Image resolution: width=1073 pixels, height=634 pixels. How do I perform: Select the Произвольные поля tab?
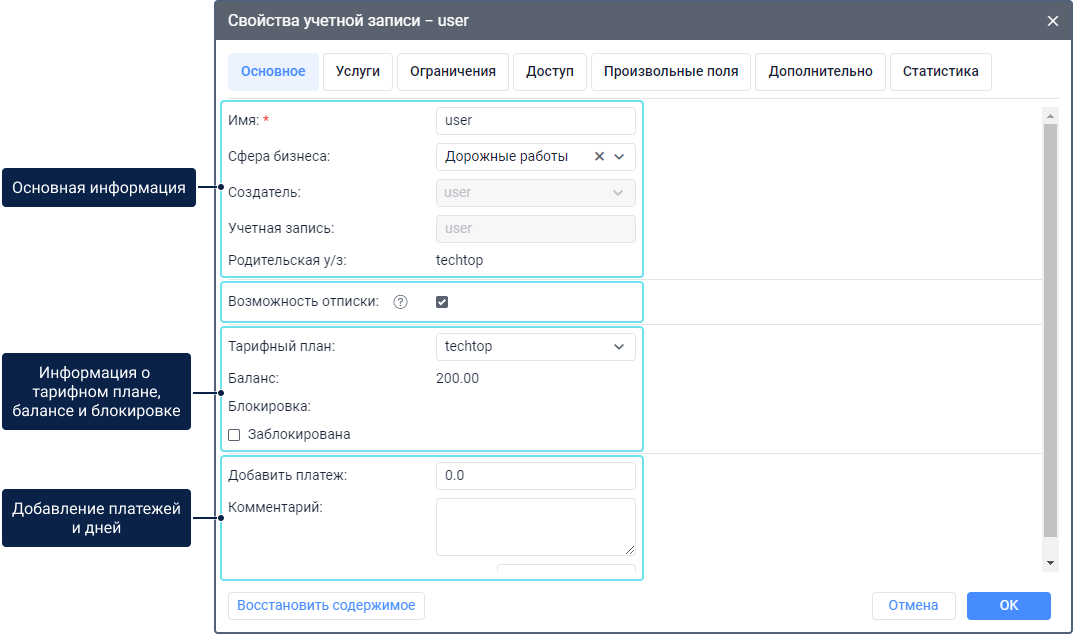pos(671,72)
